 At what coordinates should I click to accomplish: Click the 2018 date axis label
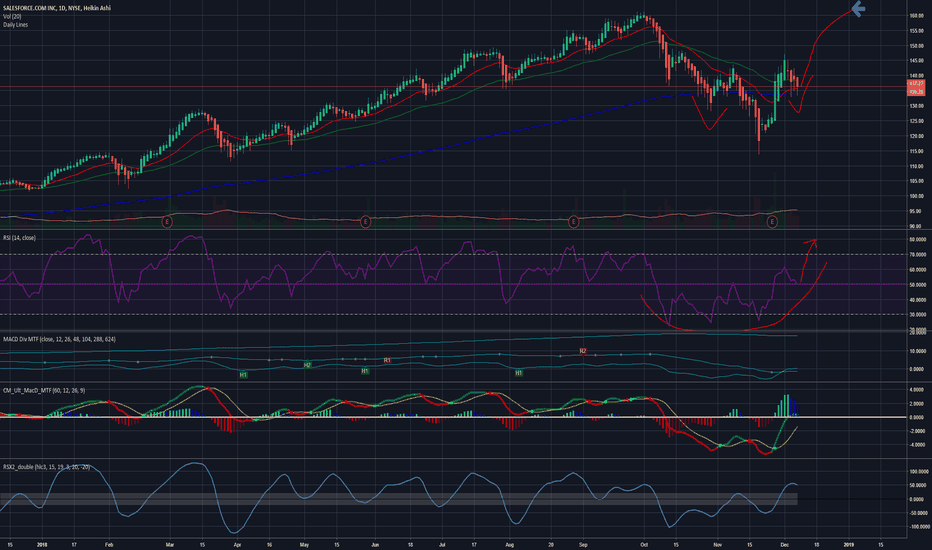(42, 544)
